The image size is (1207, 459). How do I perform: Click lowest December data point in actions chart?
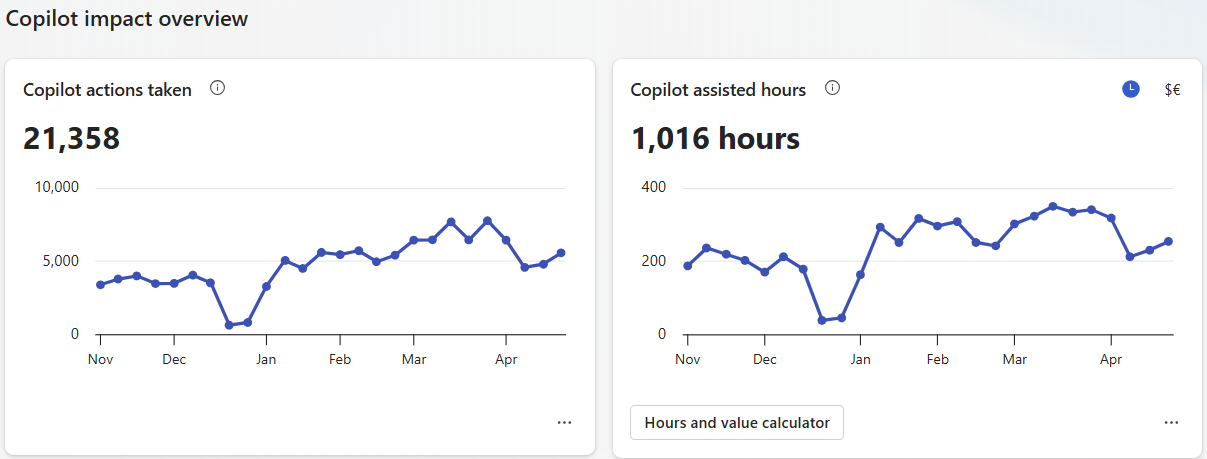pos(229,325)
